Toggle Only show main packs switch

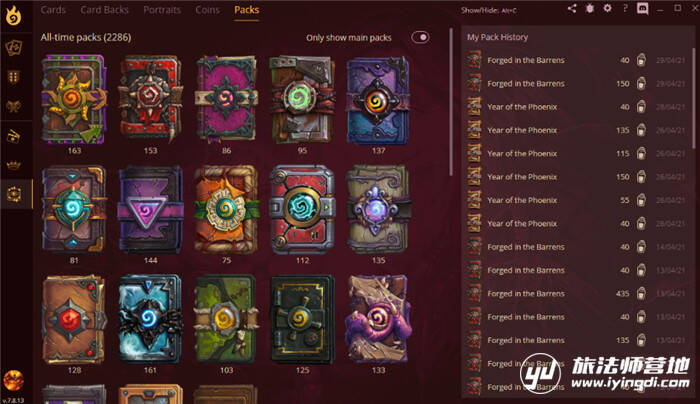coord(420,37)
